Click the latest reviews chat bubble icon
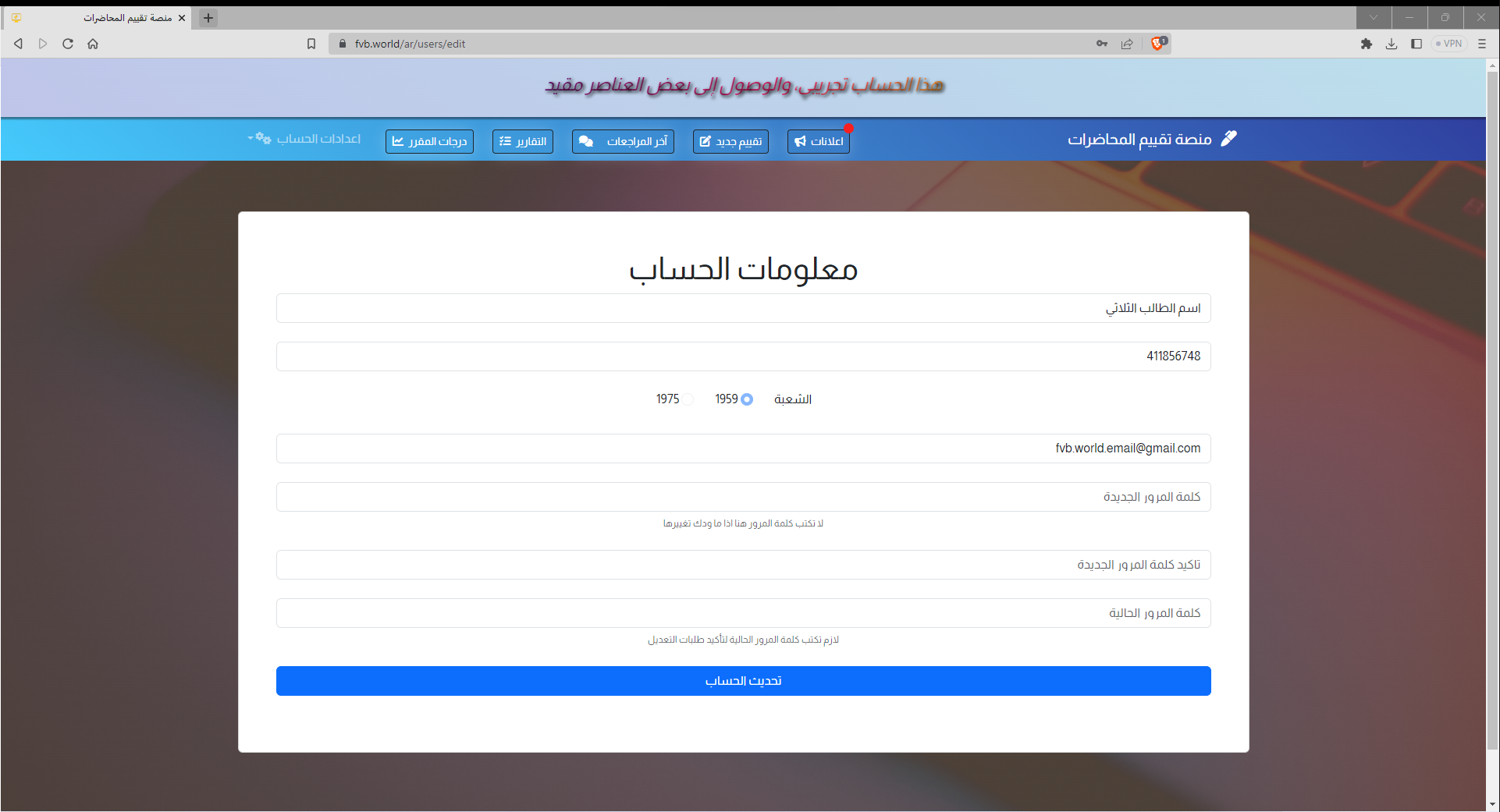Screen dimensions: 1500x812 (x=586, y=141)
